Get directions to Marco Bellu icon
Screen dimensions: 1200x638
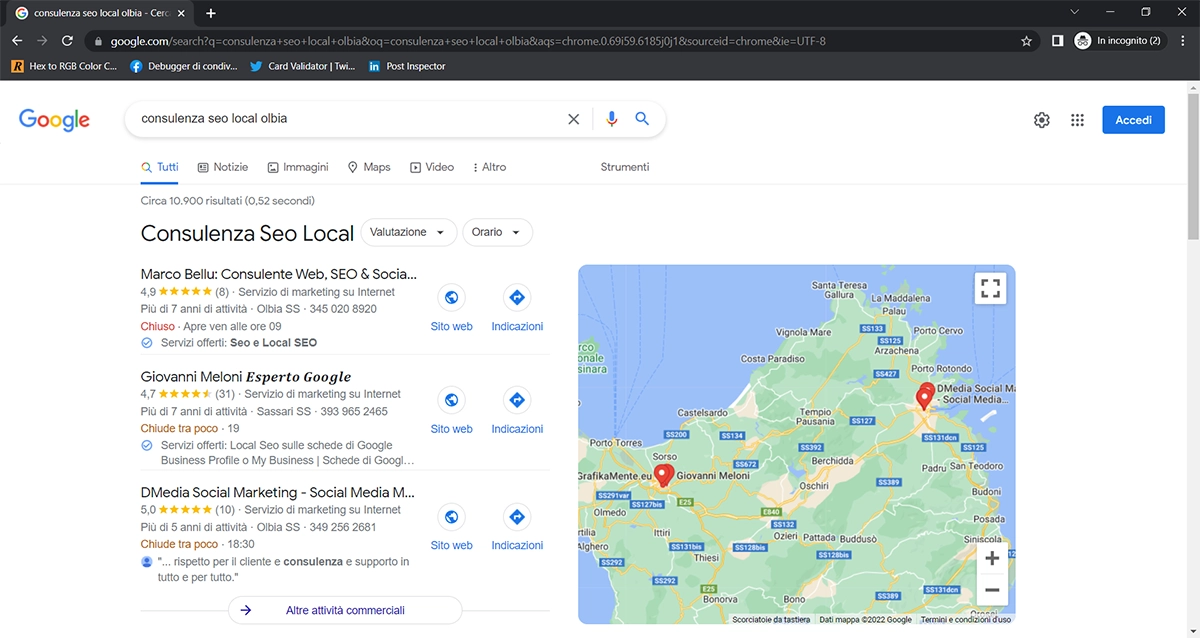pyautogui.click(x=517, y=297)
